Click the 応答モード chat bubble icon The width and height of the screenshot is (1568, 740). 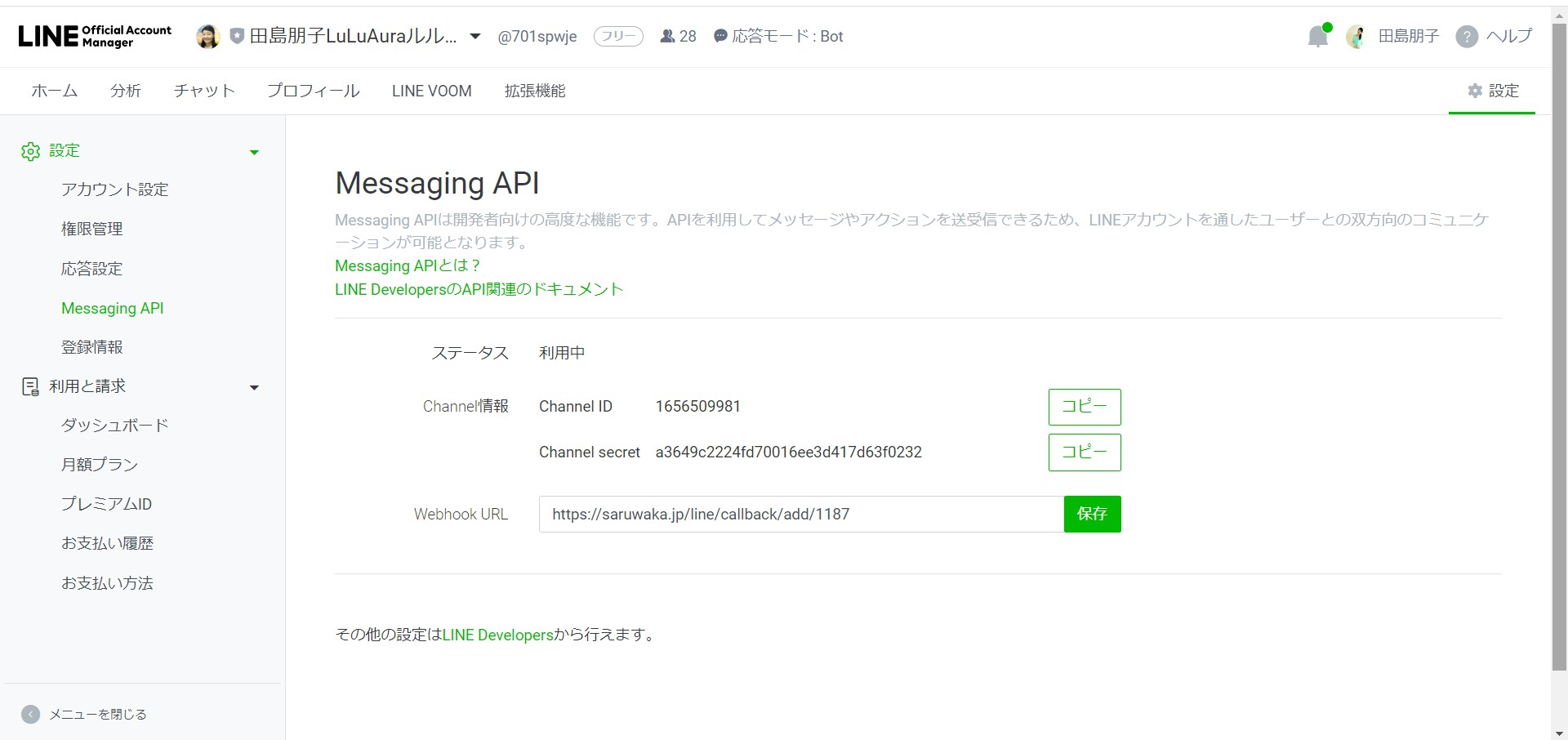pos(720,36)
